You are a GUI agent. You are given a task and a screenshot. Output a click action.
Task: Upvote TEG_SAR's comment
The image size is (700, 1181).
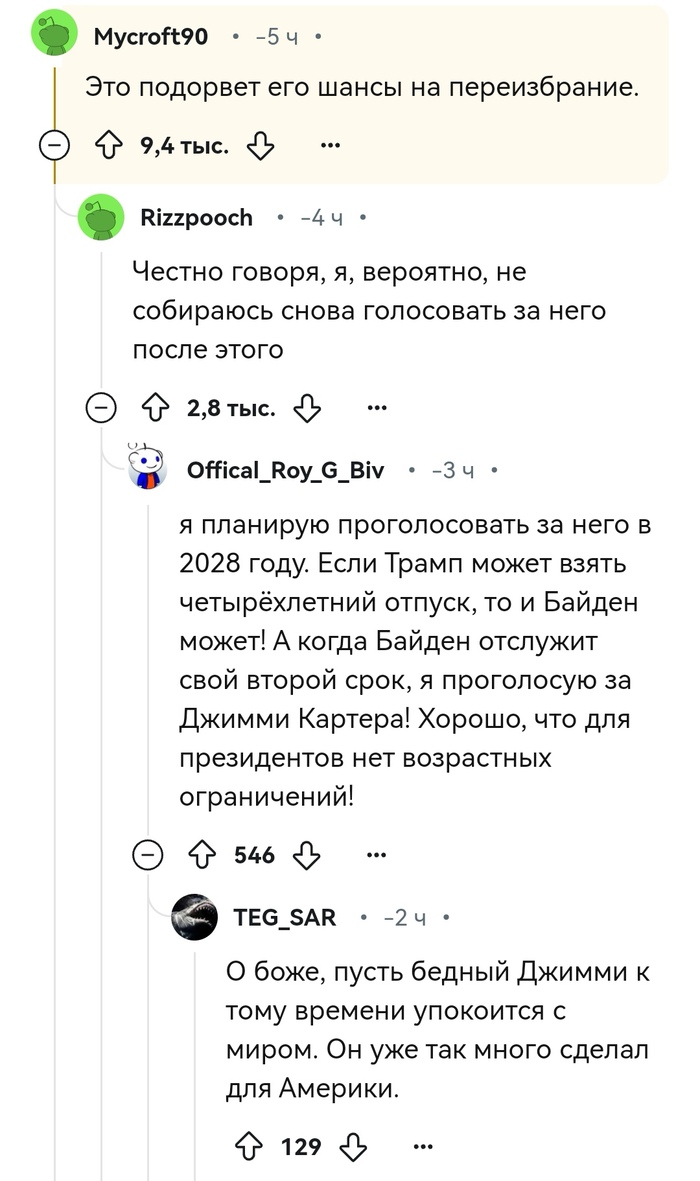tap(250, 1145)
